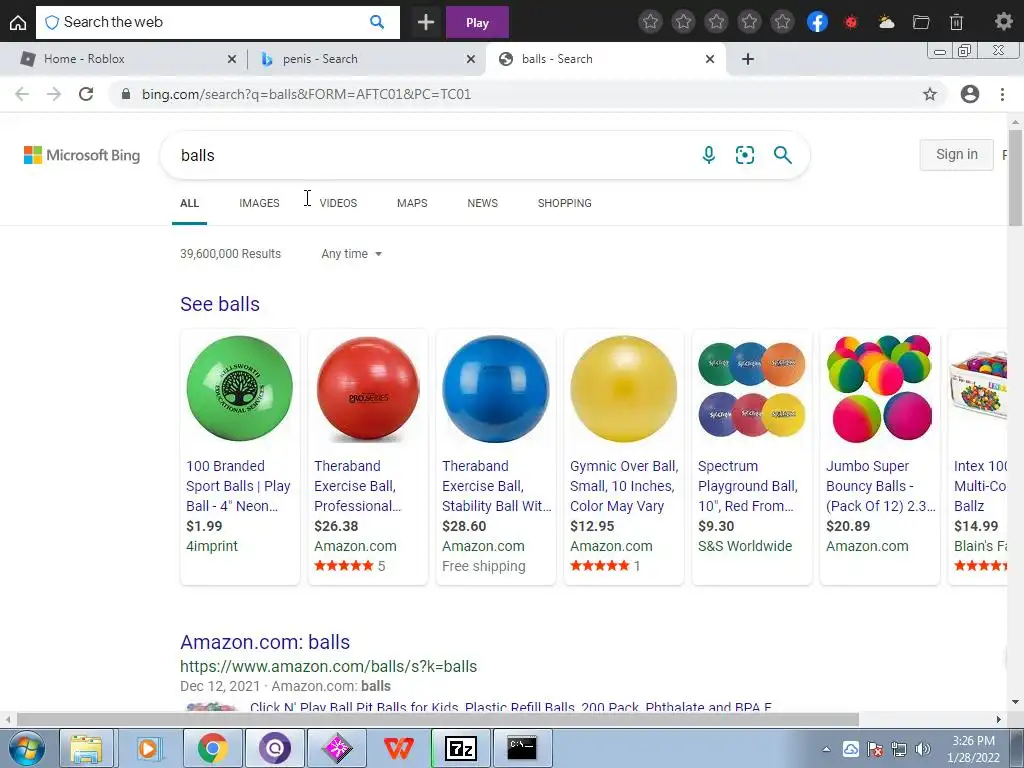Click the trash can icon
Viewport: 1024px width, 768px height.
point(956,22)
